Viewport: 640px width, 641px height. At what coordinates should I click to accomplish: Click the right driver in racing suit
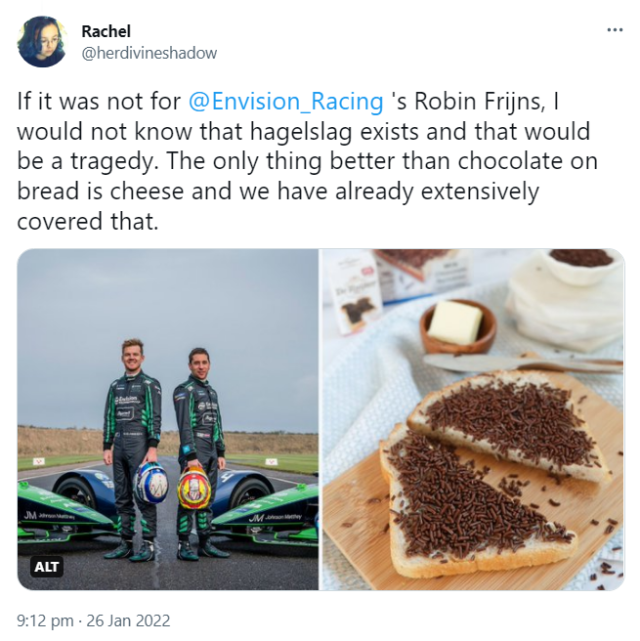coord(200,453)
